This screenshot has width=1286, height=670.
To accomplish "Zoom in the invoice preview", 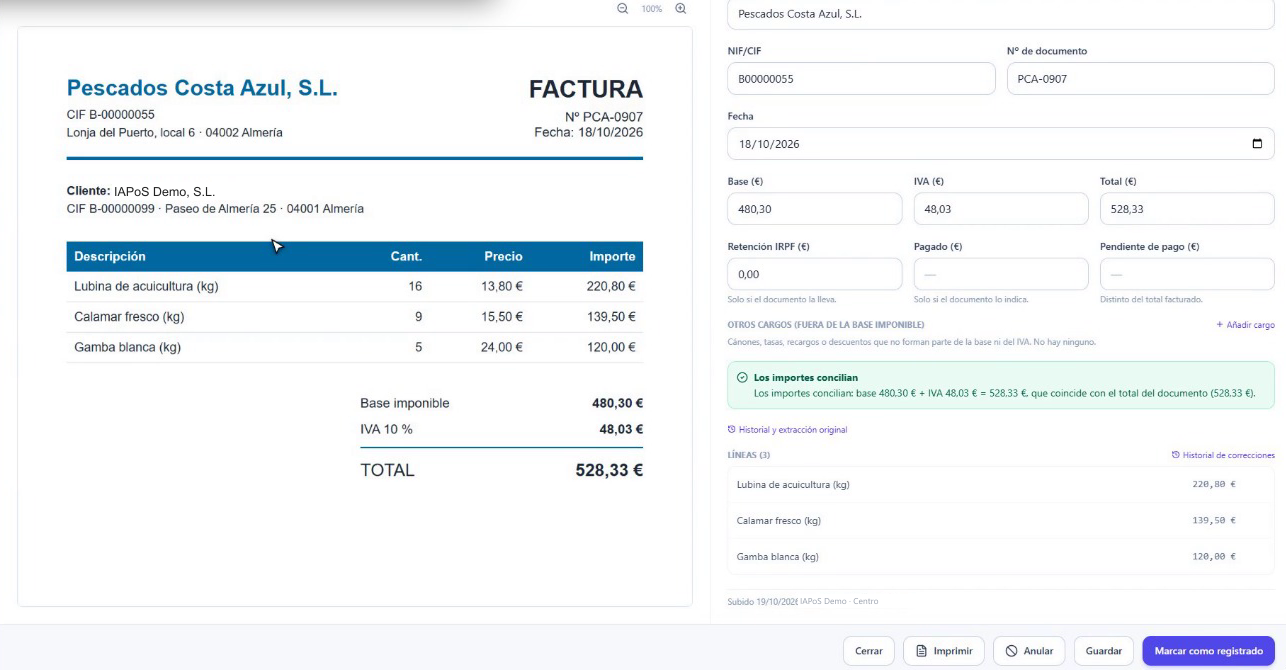I will [681, 8].
